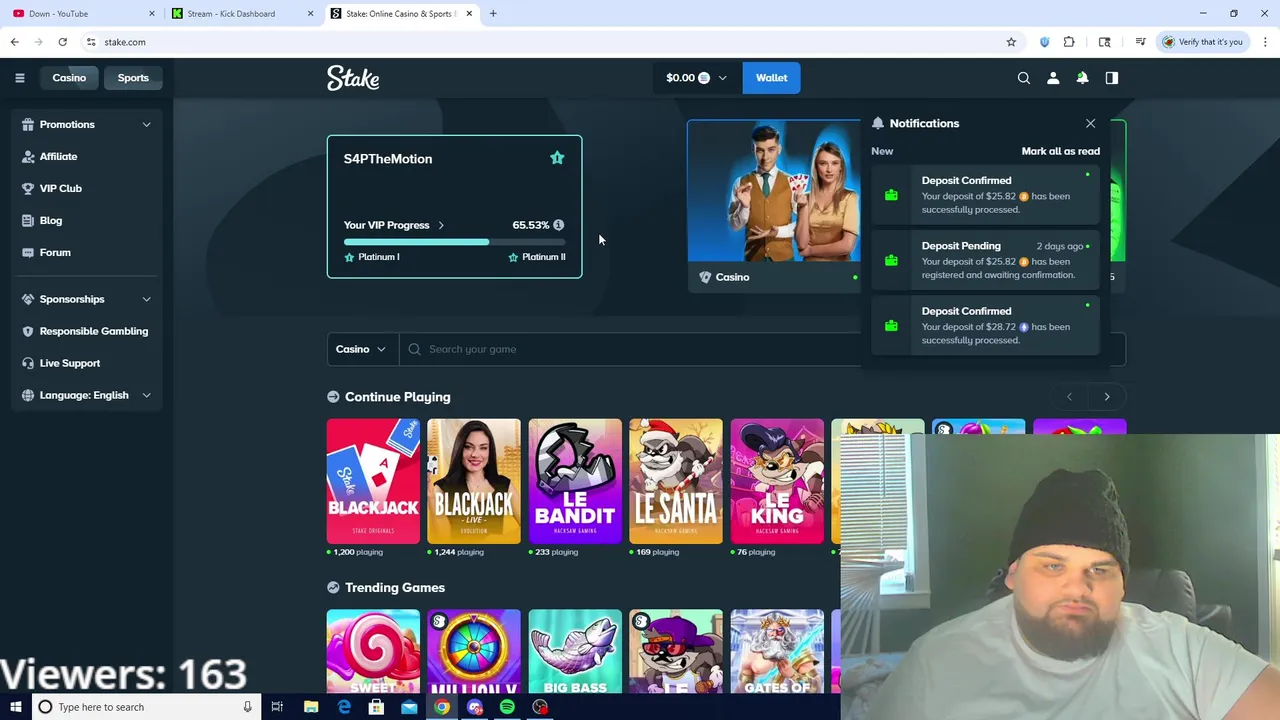Expand the Sponsorships sidebar menu
1280x720 pixels.
pyautogui.click(x=146, y=299)
